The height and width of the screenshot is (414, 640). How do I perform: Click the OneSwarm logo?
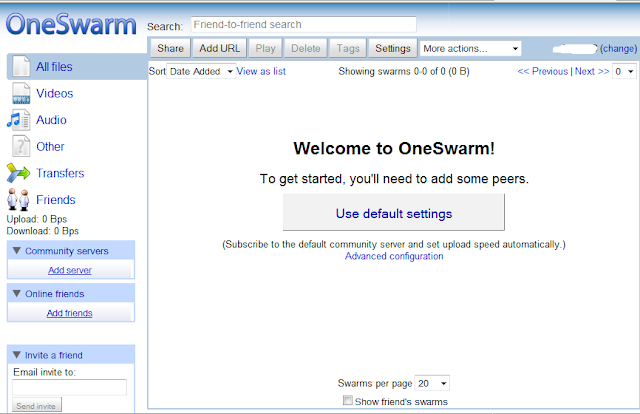pos(71,24)
